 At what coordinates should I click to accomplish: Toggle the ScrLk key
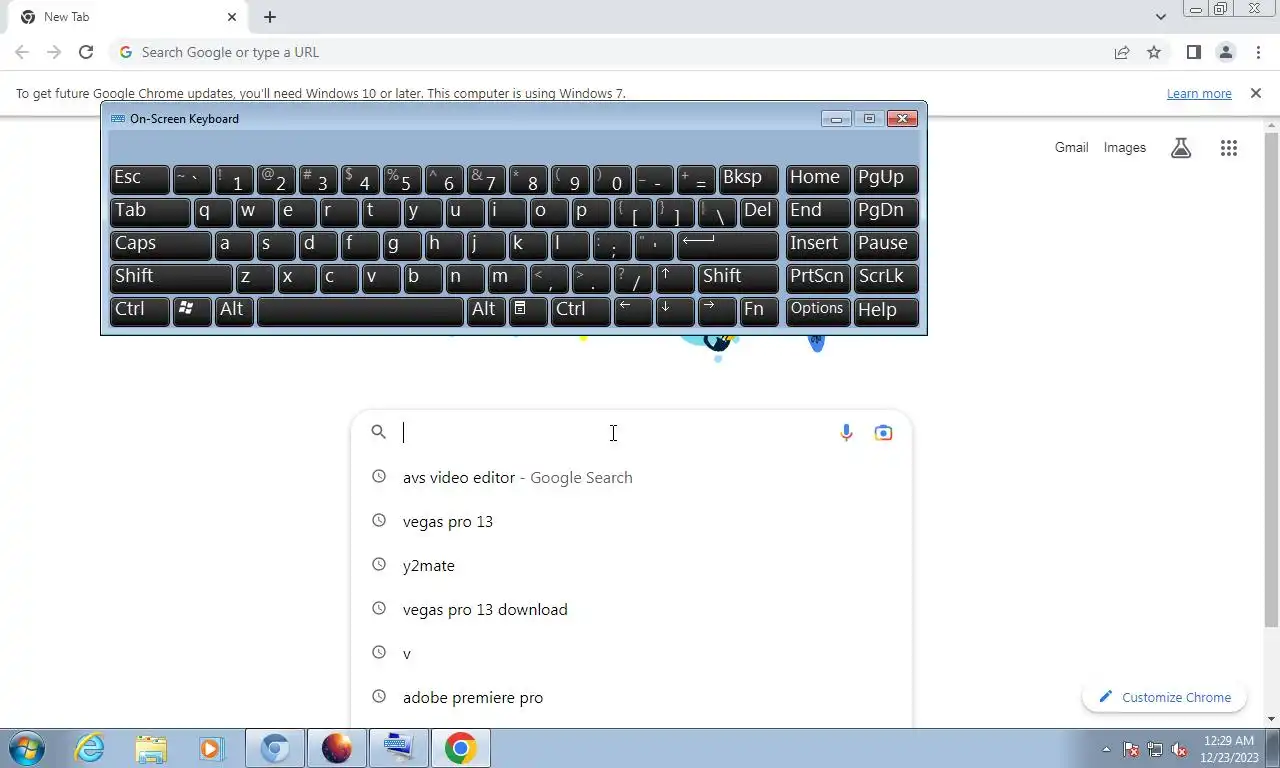[886, 278]
